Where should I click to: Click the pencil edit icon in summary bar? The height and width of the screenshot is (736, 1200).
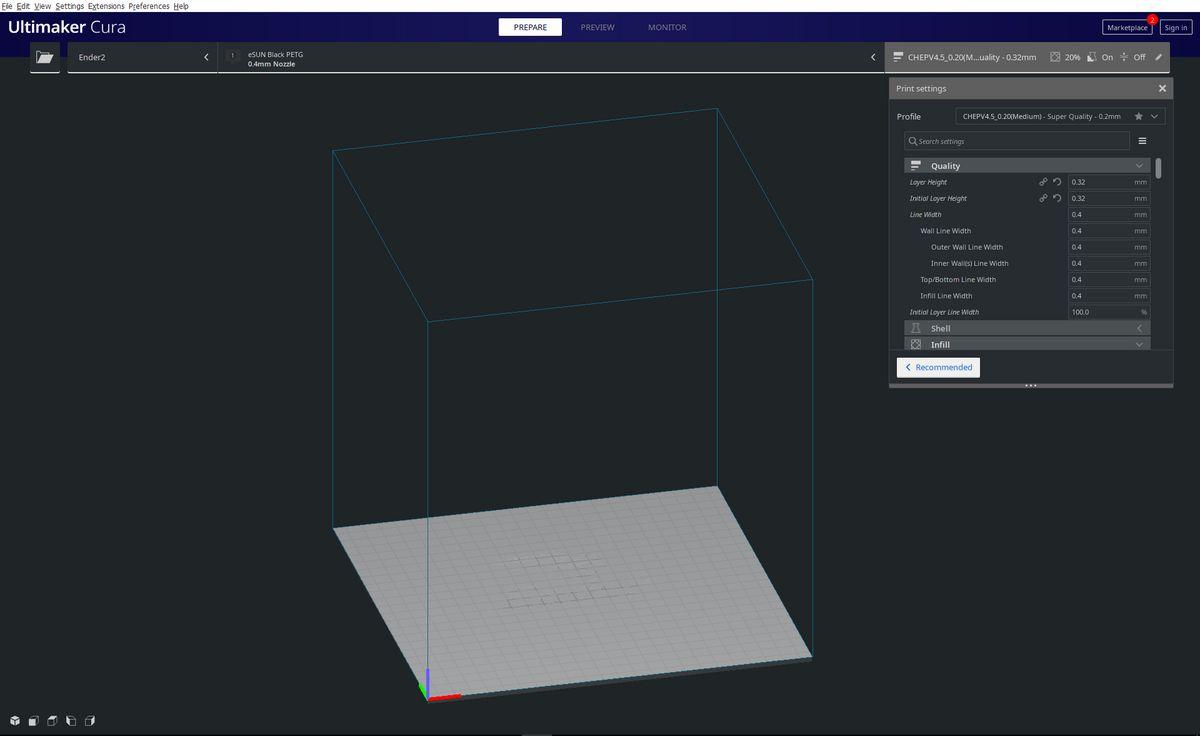[x=1158, y=57]
